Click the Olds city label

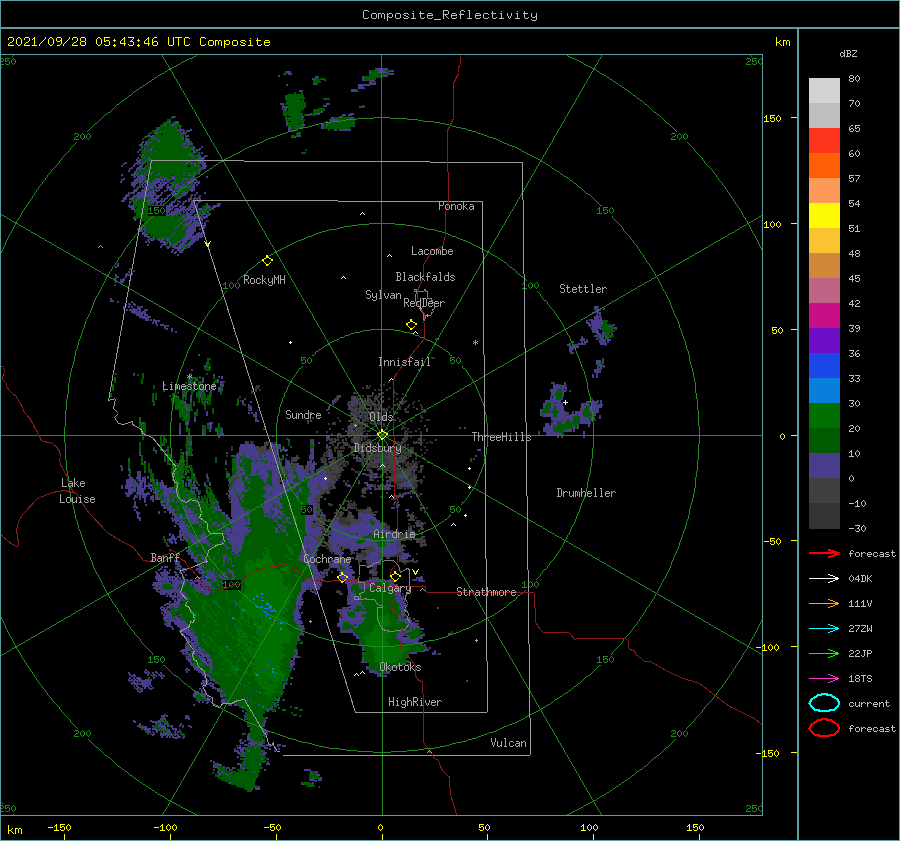click(381, 417)
